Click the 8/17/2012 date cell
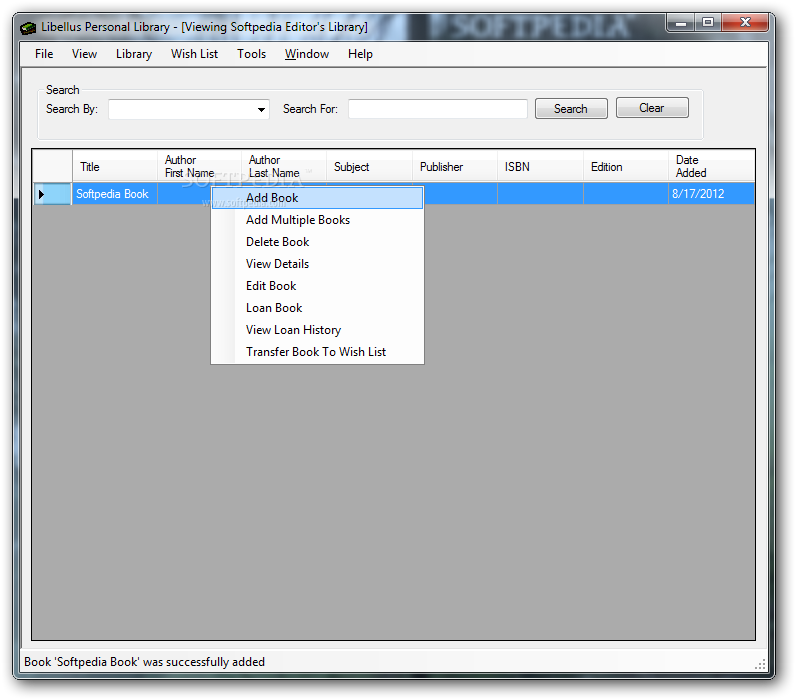The image size is (796, 700). point(712,194)
